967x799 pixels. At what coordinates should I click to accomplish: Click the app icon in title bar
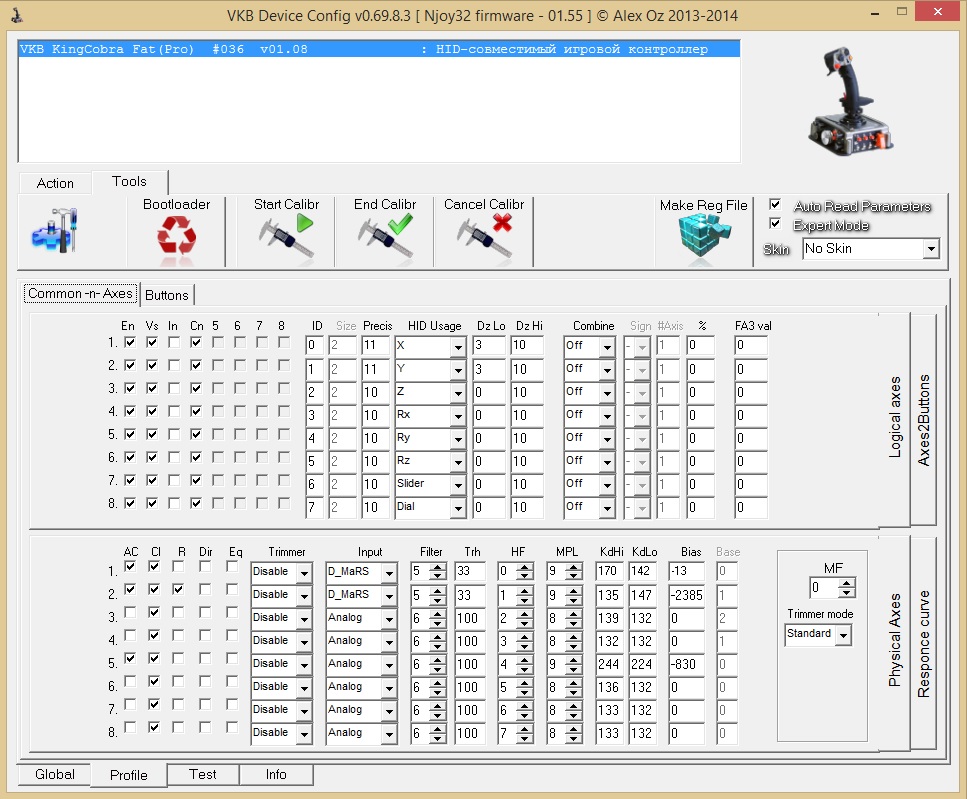(17, 15)
